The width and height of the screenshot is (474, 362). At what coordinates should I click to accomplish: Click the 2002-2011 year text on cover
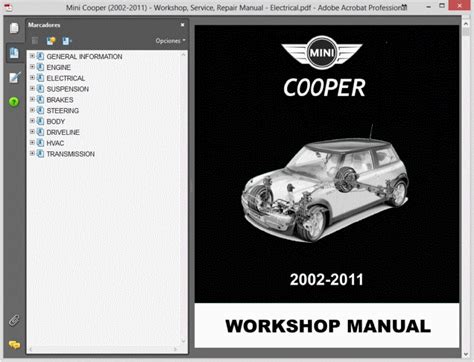point(327,280)
